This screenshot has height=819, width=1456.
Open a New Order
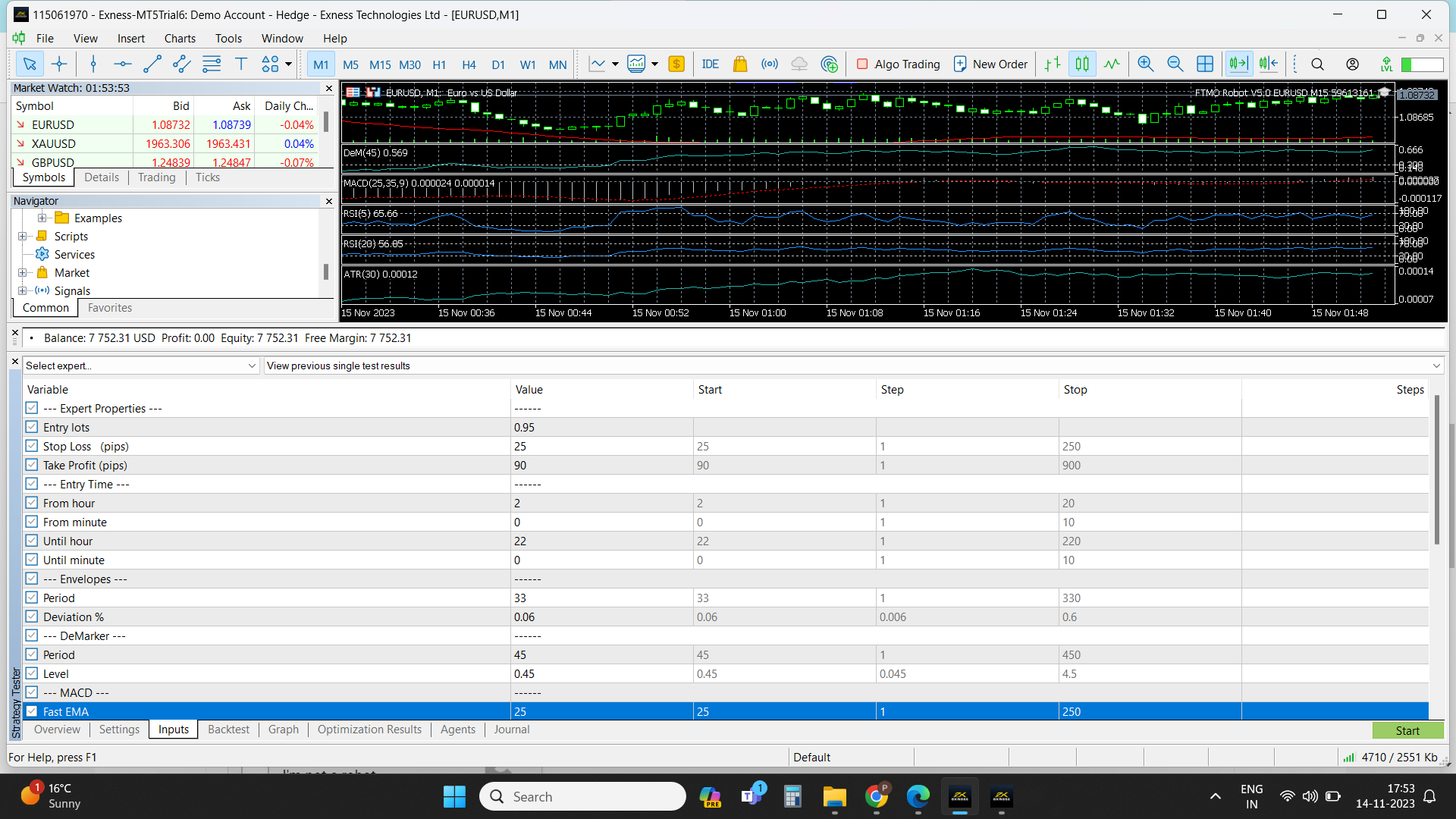[x=990, y=64]
